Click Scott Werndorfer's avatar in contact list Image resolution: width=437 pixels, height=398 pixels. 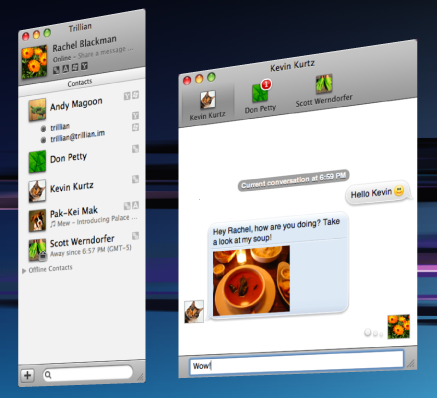[x=37, y=250]
